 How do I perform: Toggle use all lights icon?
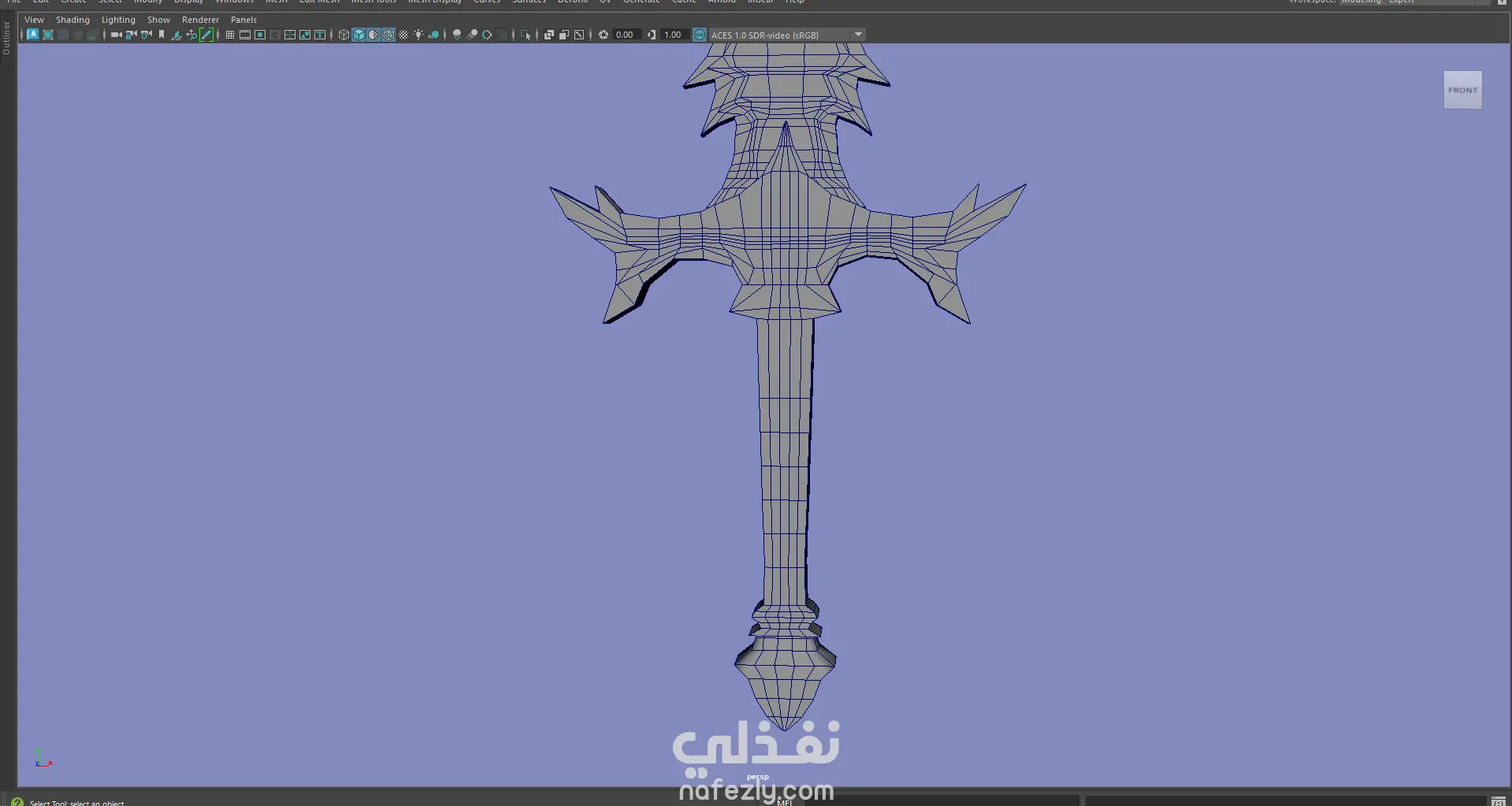point(418,35)
